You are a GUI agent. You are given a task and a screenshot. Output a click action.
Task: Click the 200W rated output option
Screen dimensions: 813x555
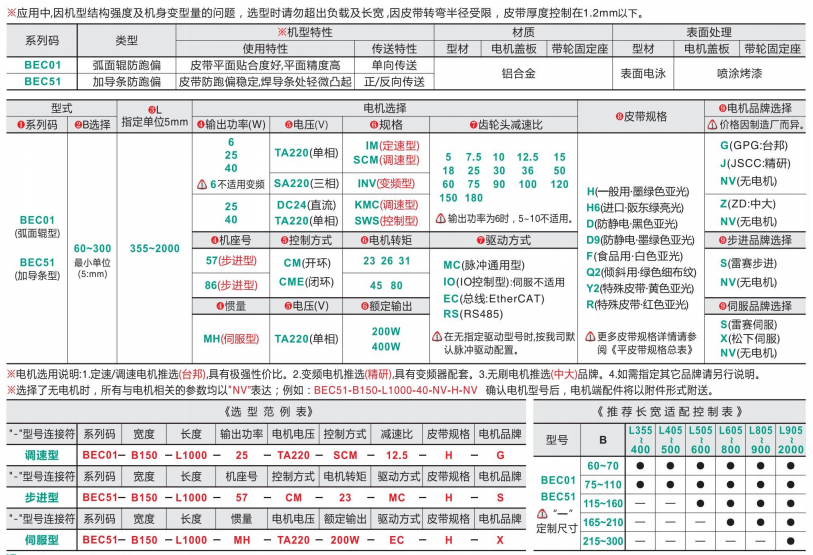pos(385,331)
